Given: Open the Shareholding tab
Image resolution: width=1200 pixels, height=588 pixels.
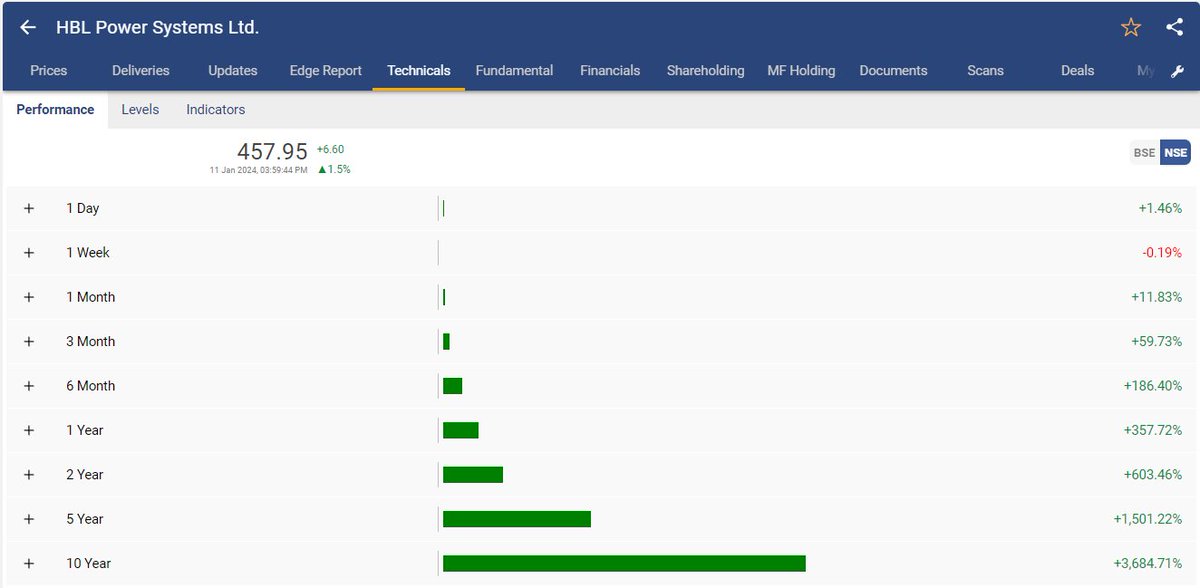Looking at the screenshot, I should [x=706, y=71].
